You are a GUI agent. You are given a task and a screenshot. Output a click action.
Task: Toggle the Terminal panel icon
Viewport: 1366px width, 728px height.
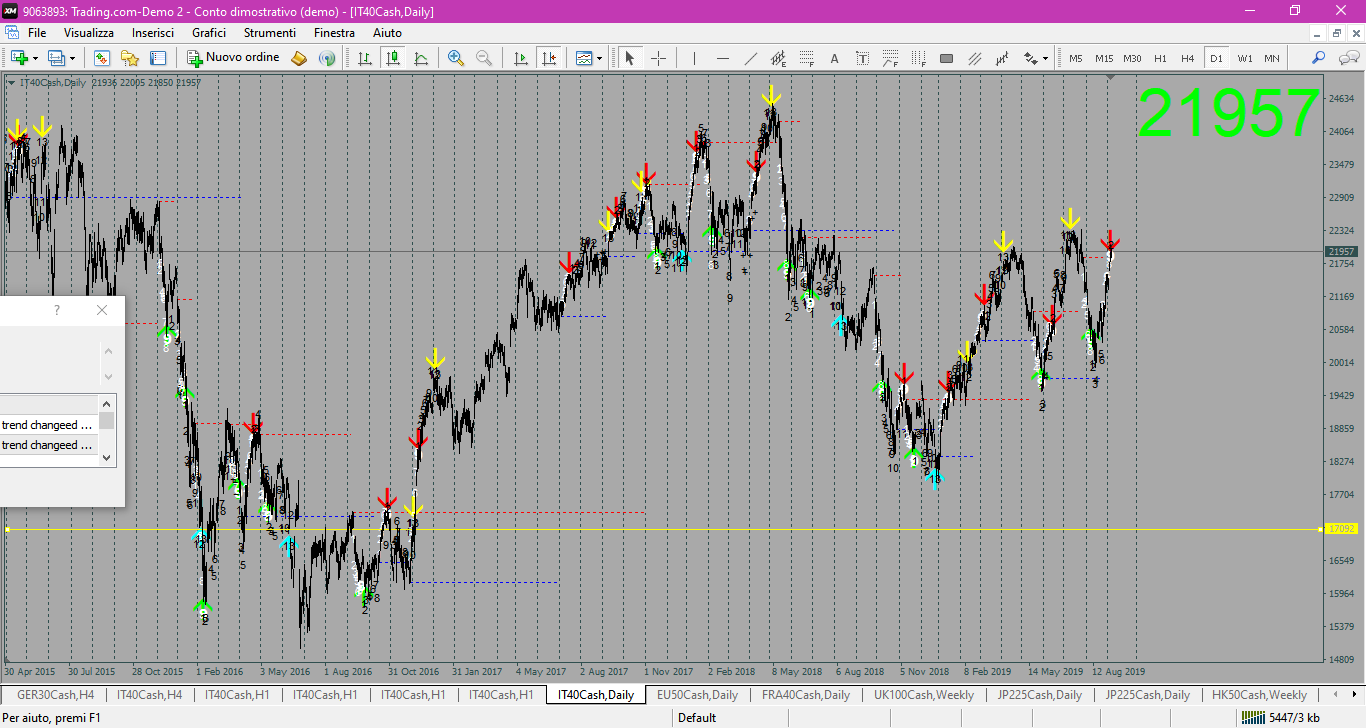click(158, 58)
